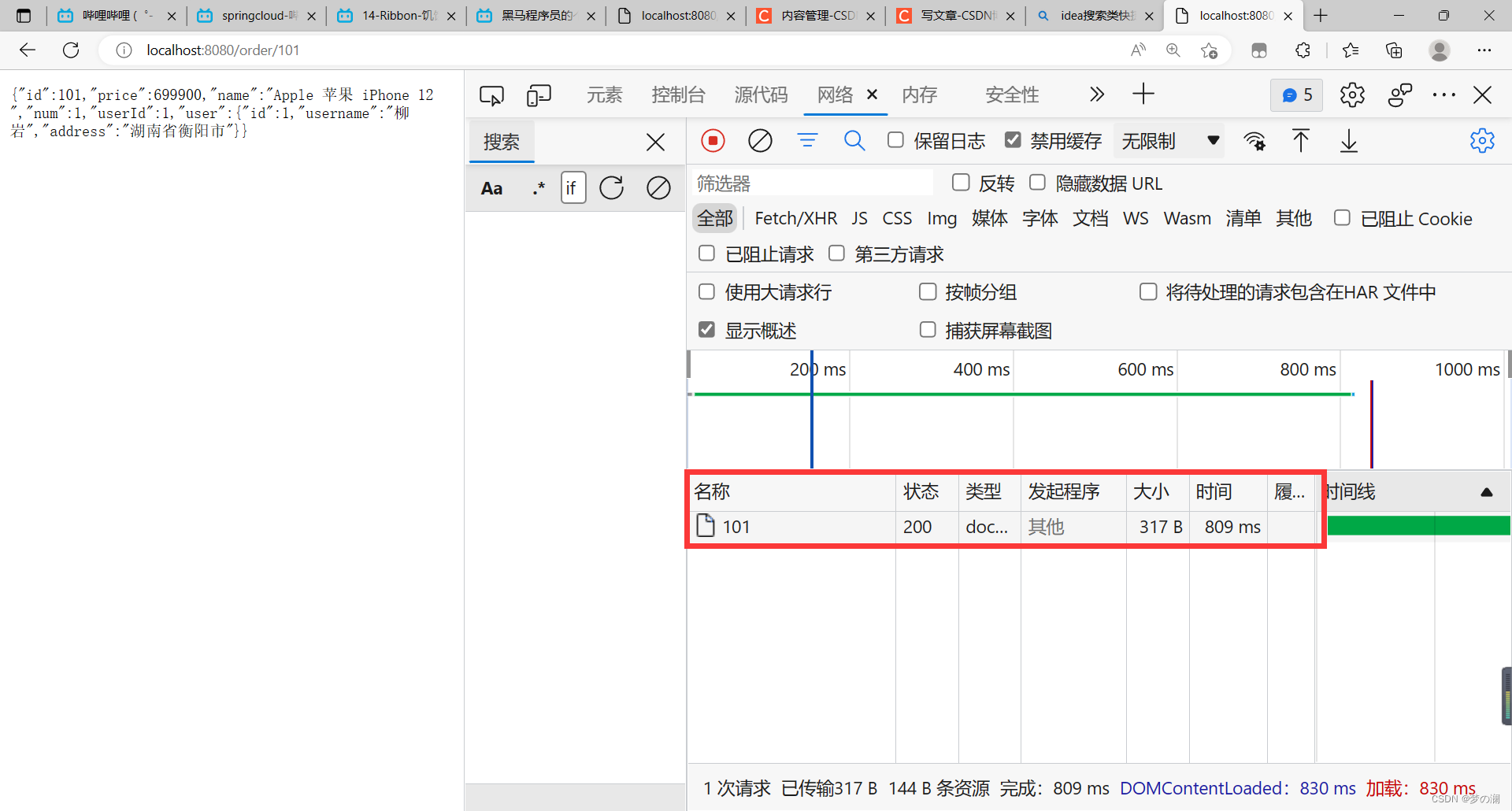Open the browser settings and more menu
The image size is (1512, 811).
[1484, 50]
